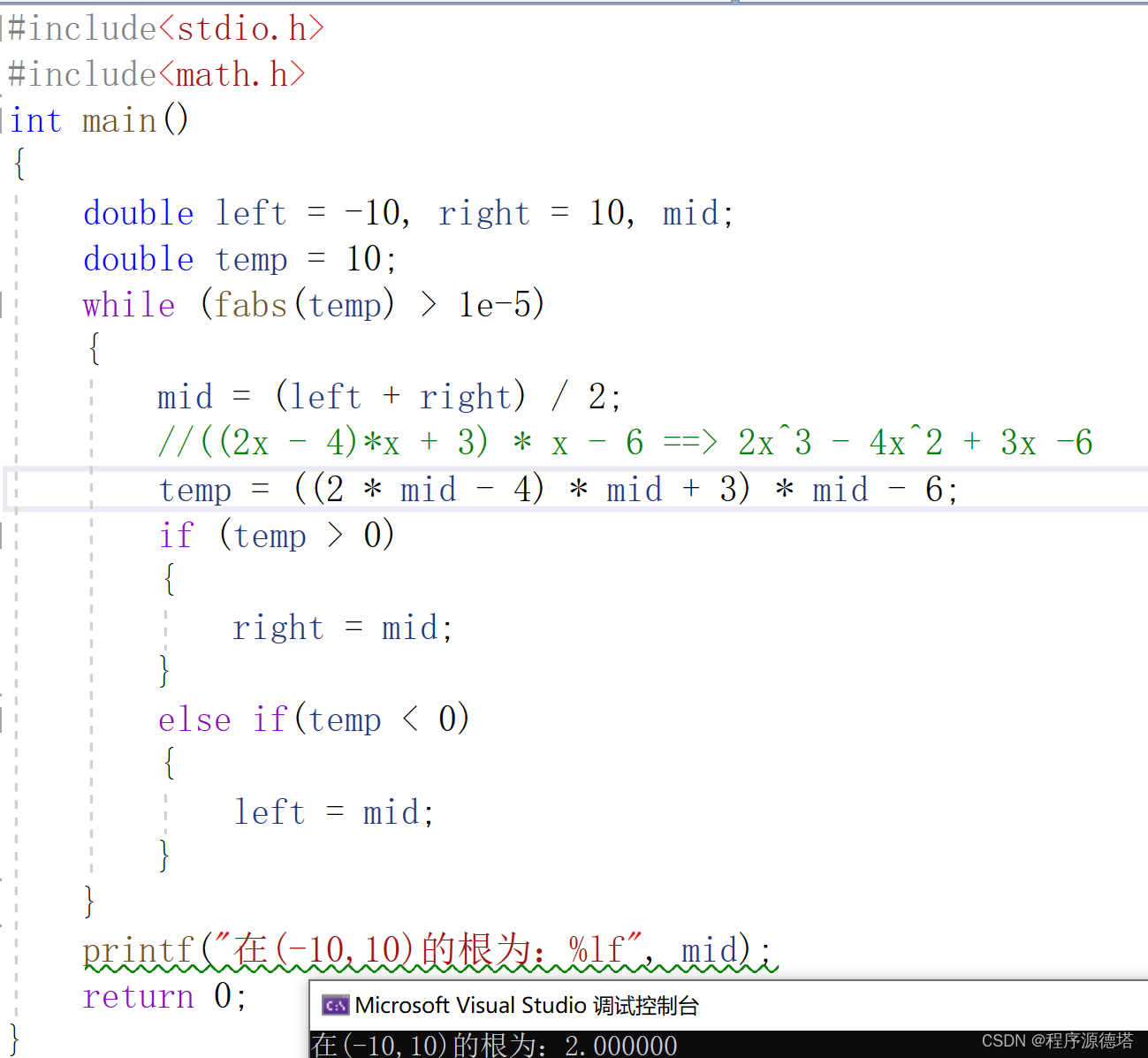Click the 'mid = (left + right) / 2;' line
Viewport: 1148px width, 1058px height.
[390, 397]
